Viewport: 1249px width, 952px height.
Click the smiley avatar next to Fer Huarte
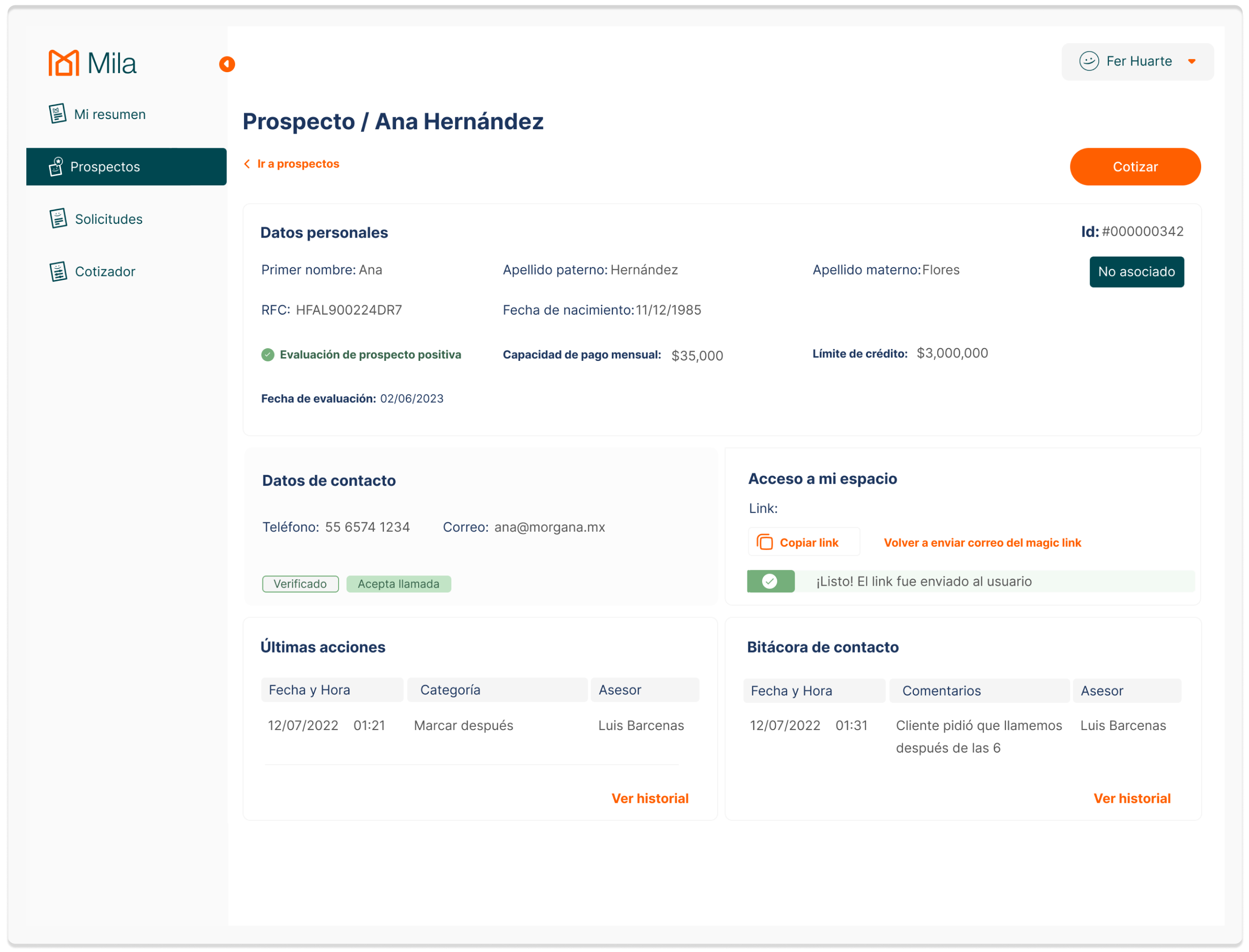[1090, 61]
